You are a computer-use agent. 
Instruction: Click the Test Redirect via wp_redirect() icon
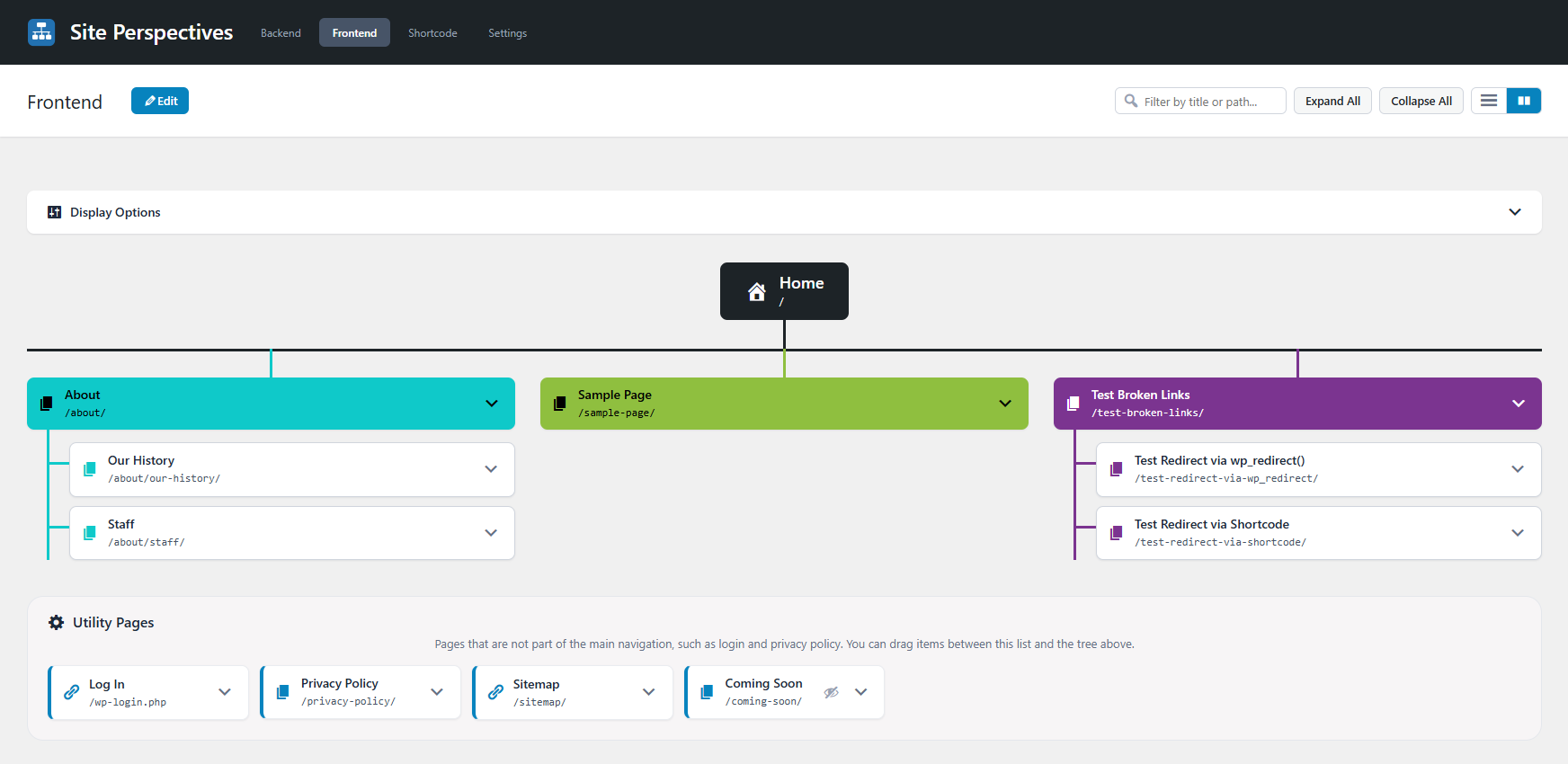pyautogui.click(x=1116, y=469)
